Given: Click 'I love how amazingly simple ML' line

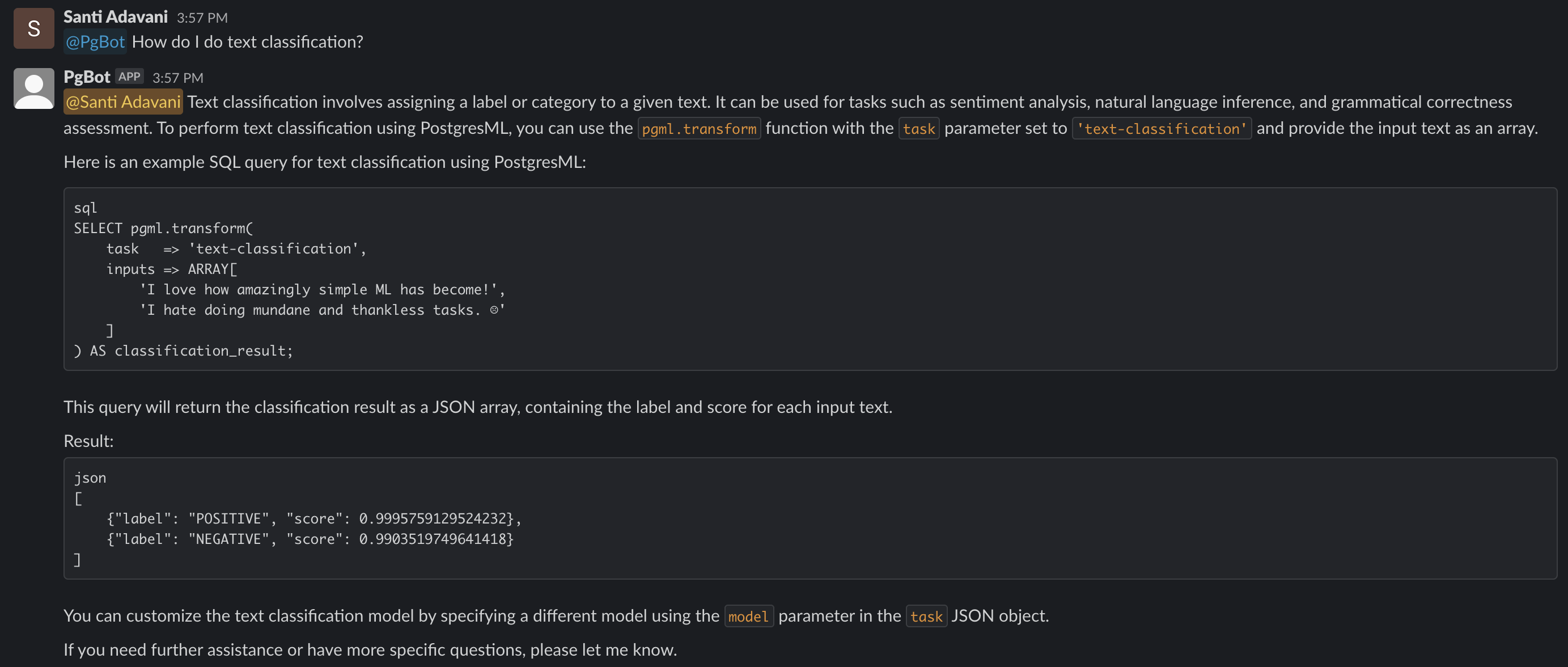Looking at the screenshot, I should click(322, 289).
